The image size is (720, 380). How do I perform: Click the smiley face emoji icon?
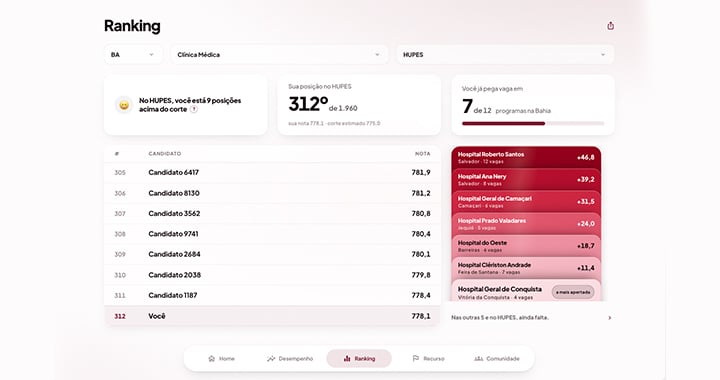pyautogui.click(x=124, y=105)
